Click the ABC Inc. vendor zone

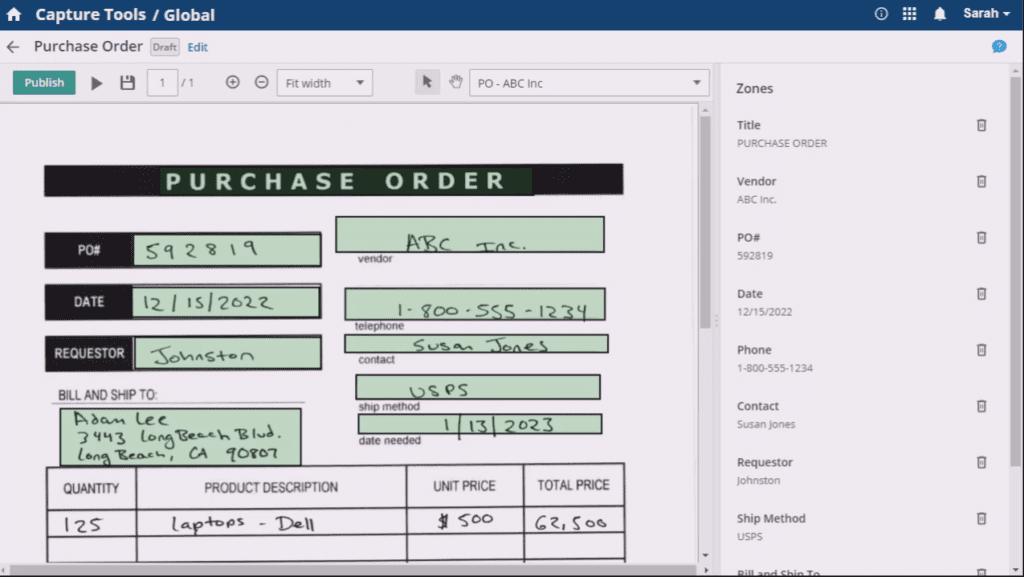(x=470, y=234)
